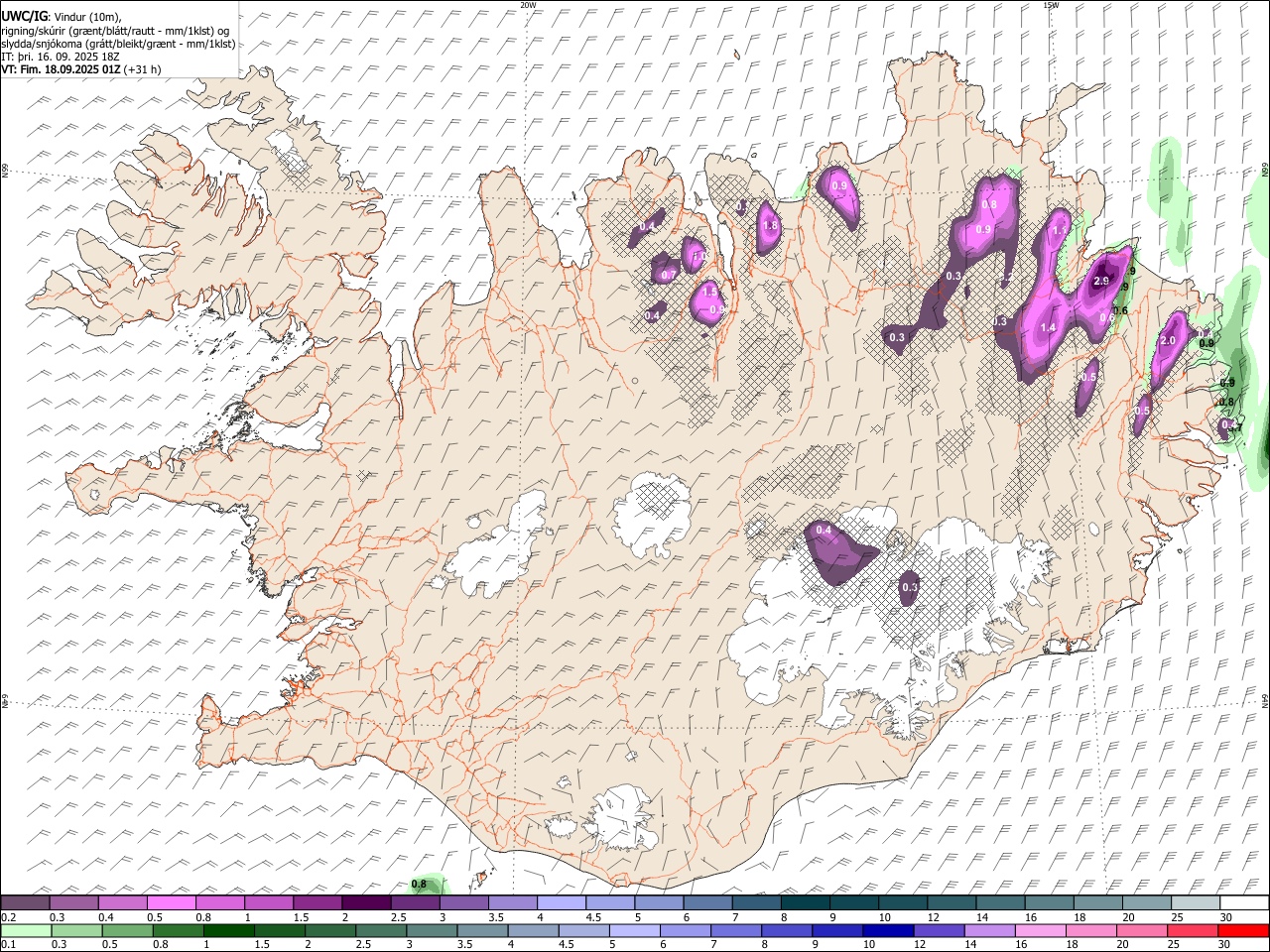Click the "slydda/snjókoma" legend description line
The image size is (1270, 952).
click(118, 44)
